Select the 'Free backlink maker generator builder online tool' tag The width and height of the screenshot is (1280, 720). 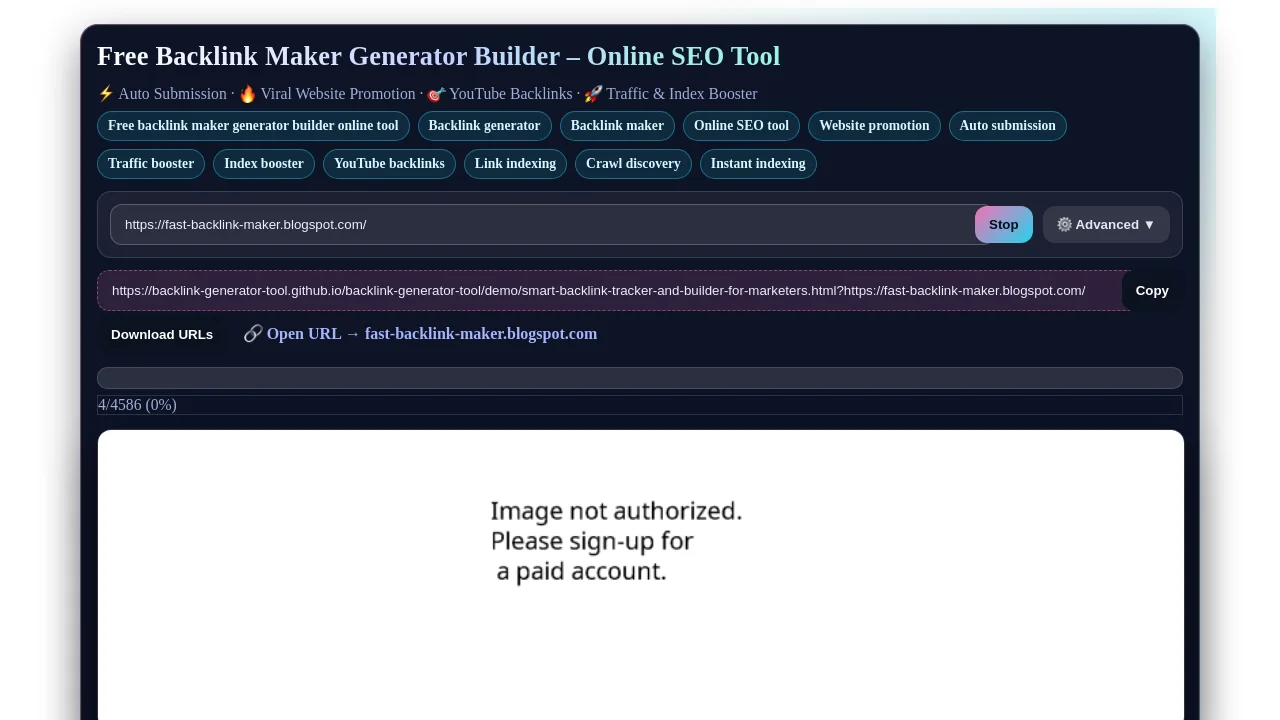(x=253, y=126)
